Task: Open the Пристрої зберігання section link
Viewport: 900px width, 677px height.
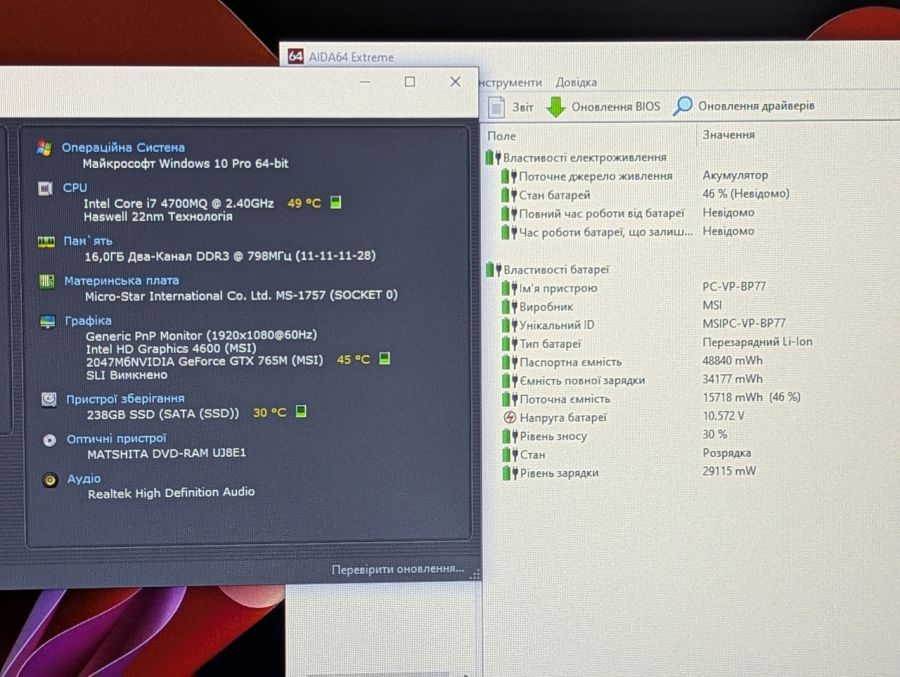Action: 125,399
